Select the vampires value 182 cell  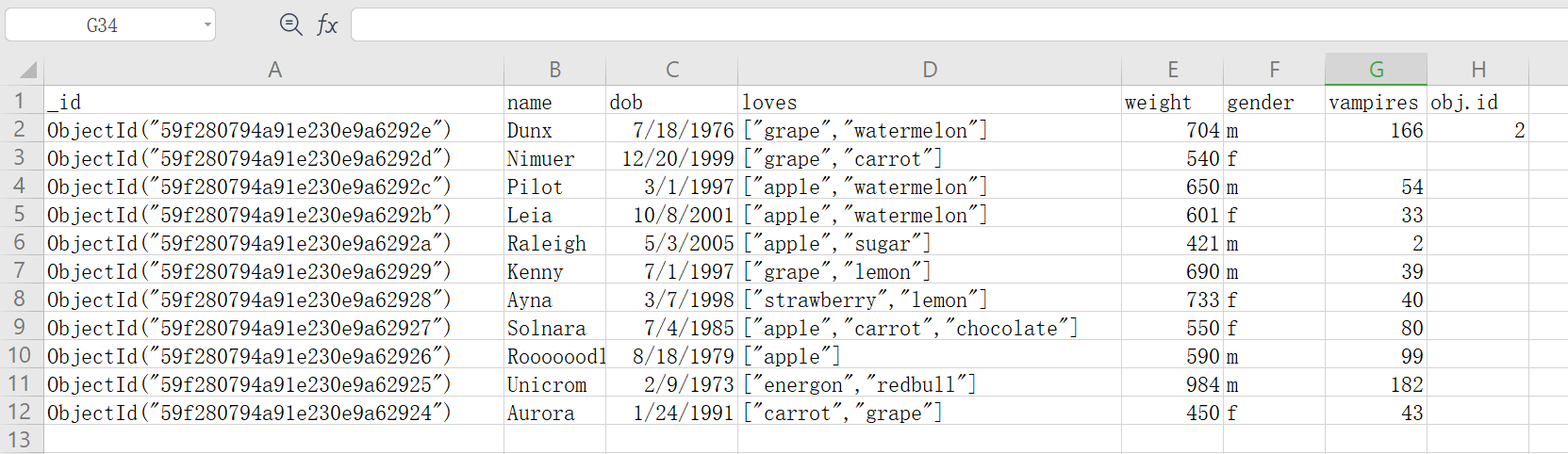(1376, 385)
